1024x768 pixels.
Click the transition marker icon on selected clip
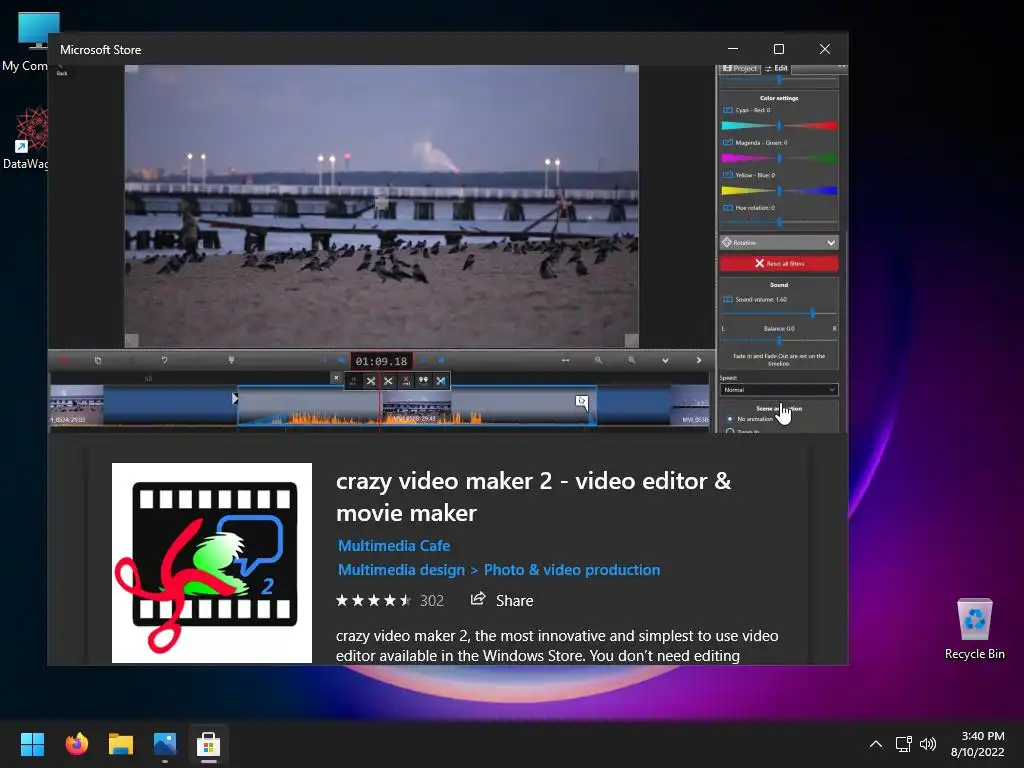click(581, 402)
